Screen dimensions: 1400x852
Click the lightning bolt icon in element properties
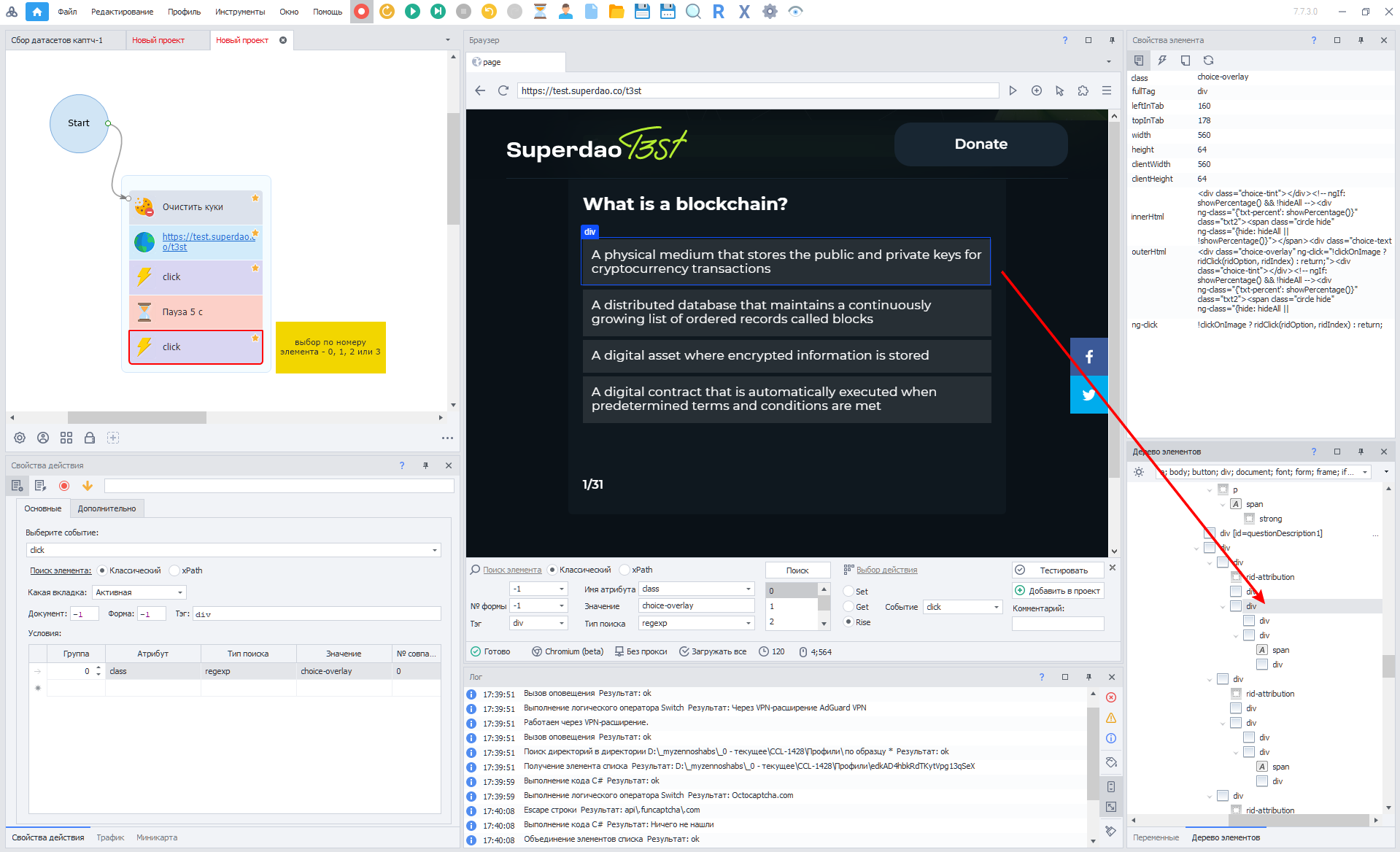tap(1162, 61)
